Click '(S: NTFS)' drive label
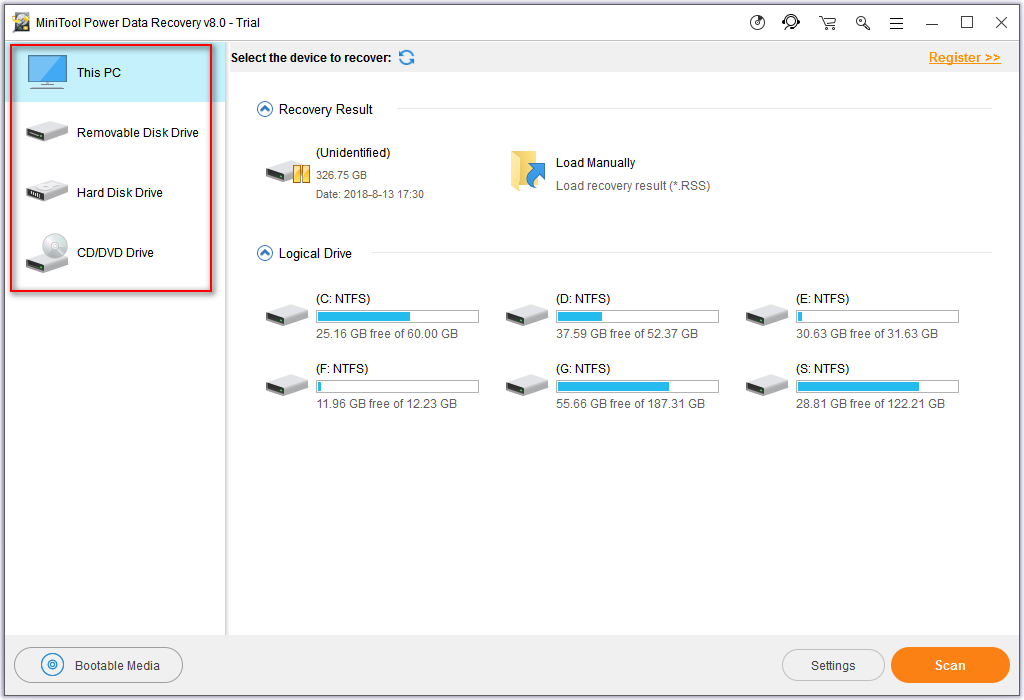1024x700 pixels. pyautogui.click(x=823, y=369)
